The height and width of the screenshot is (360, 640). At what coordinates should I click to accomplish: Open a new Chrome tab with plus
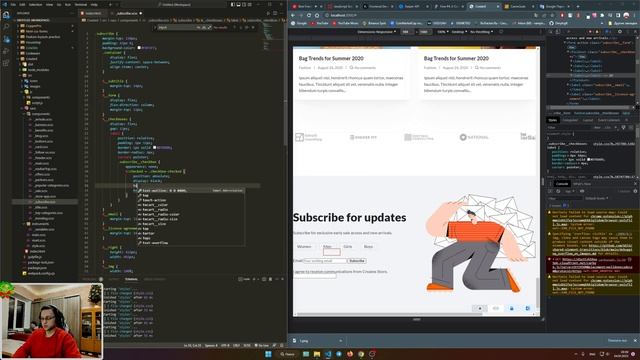[x=578, y=6]
